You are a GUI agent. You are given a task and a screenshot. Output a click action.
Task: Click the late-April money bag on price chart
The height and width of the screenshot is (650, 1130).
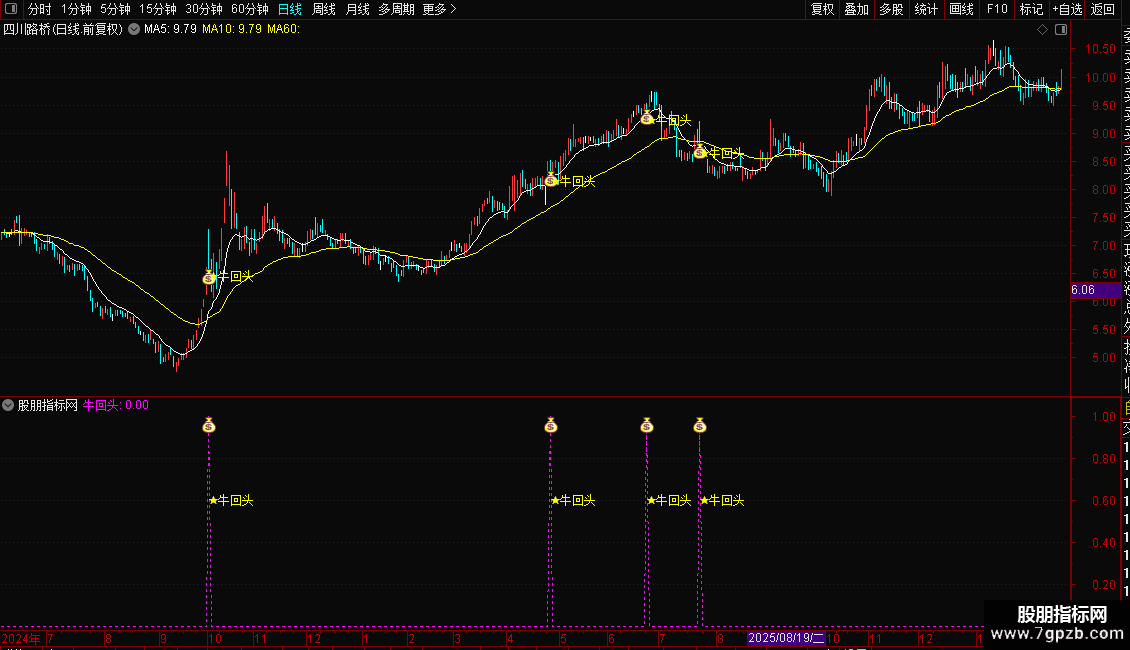551,180
